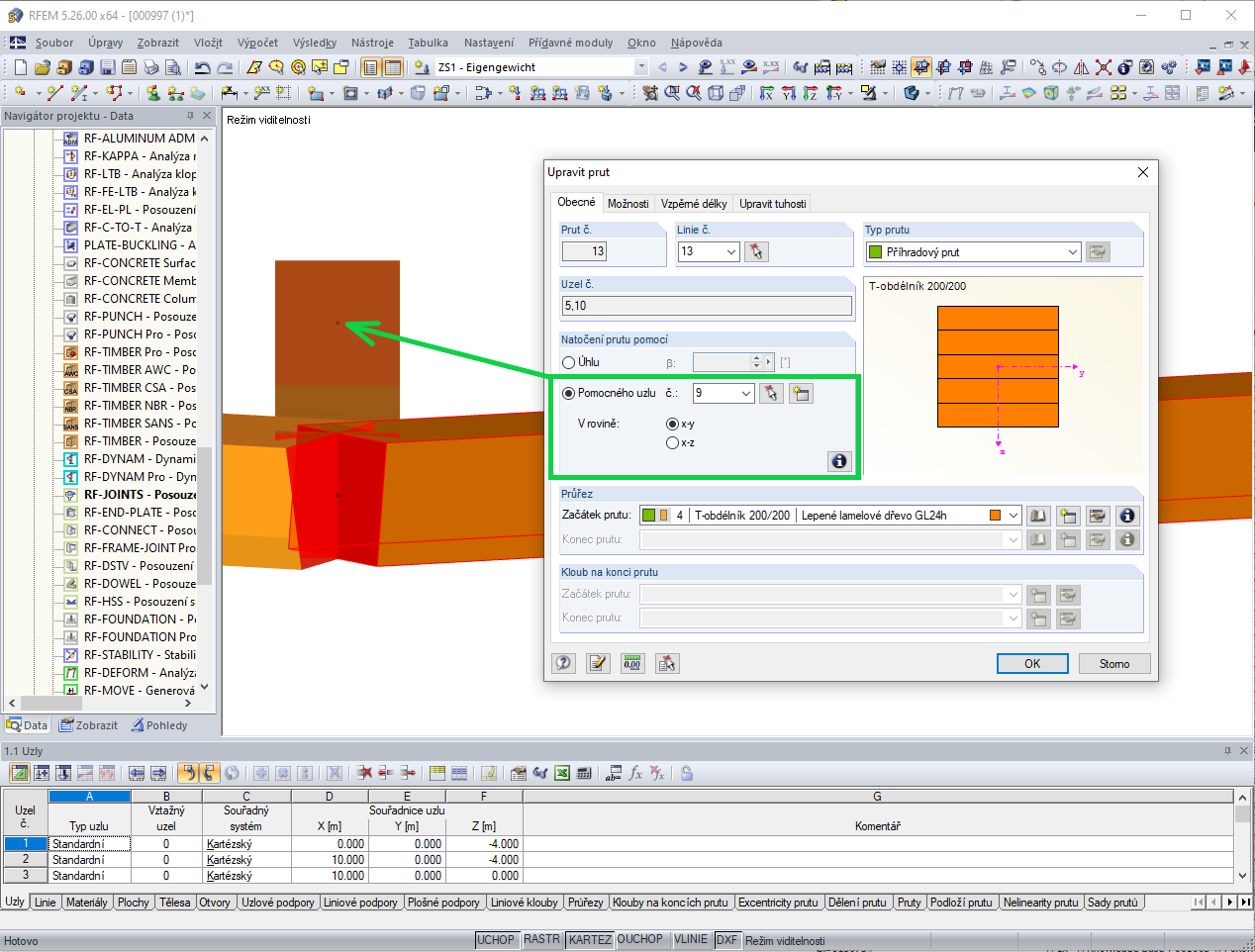
Task: Toggle DXF in status bar
Action: 726,939
